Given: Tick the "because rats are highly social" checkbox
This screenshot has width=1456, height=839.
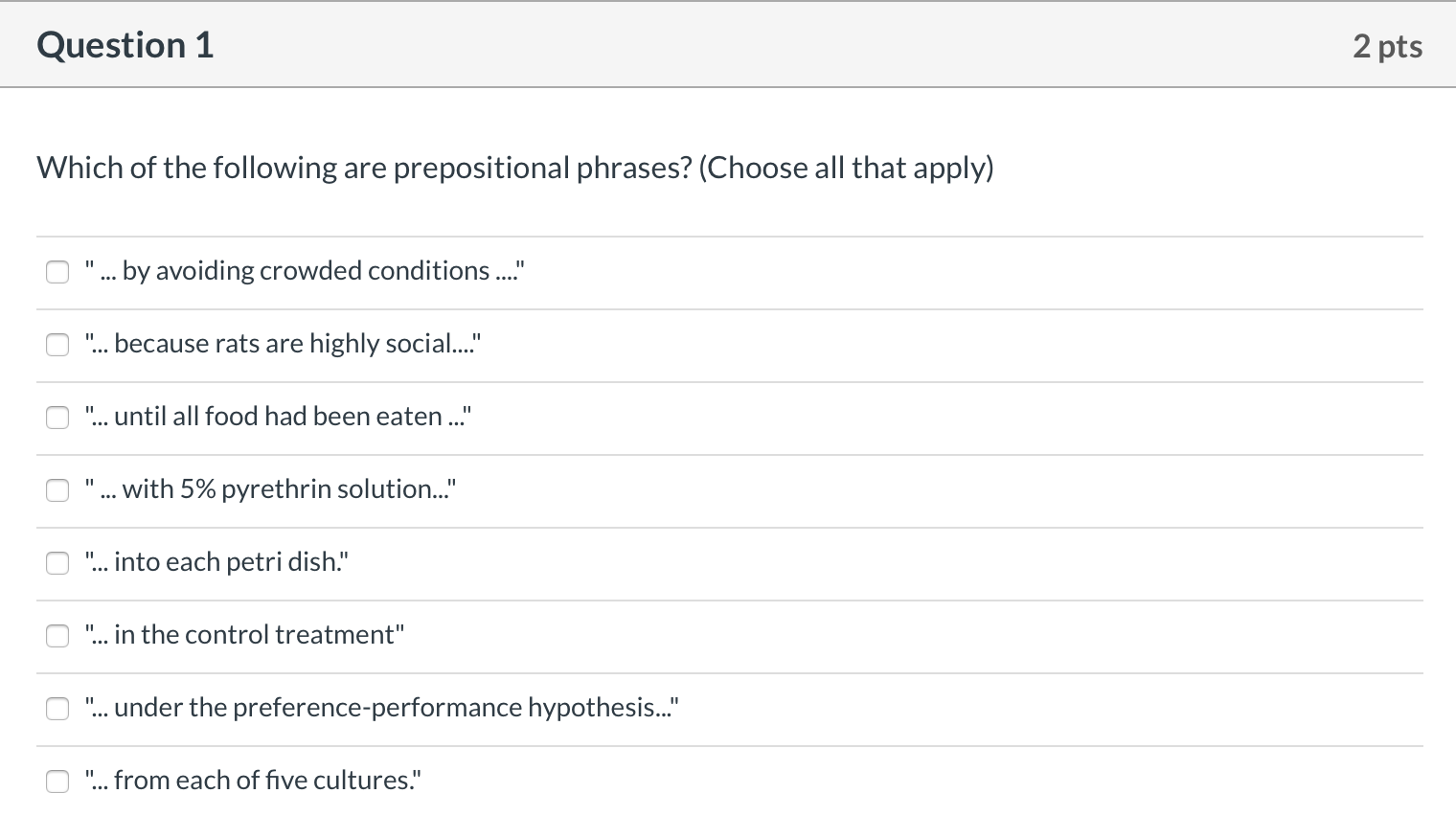Looking at the screenshot, I should [58, 345].
